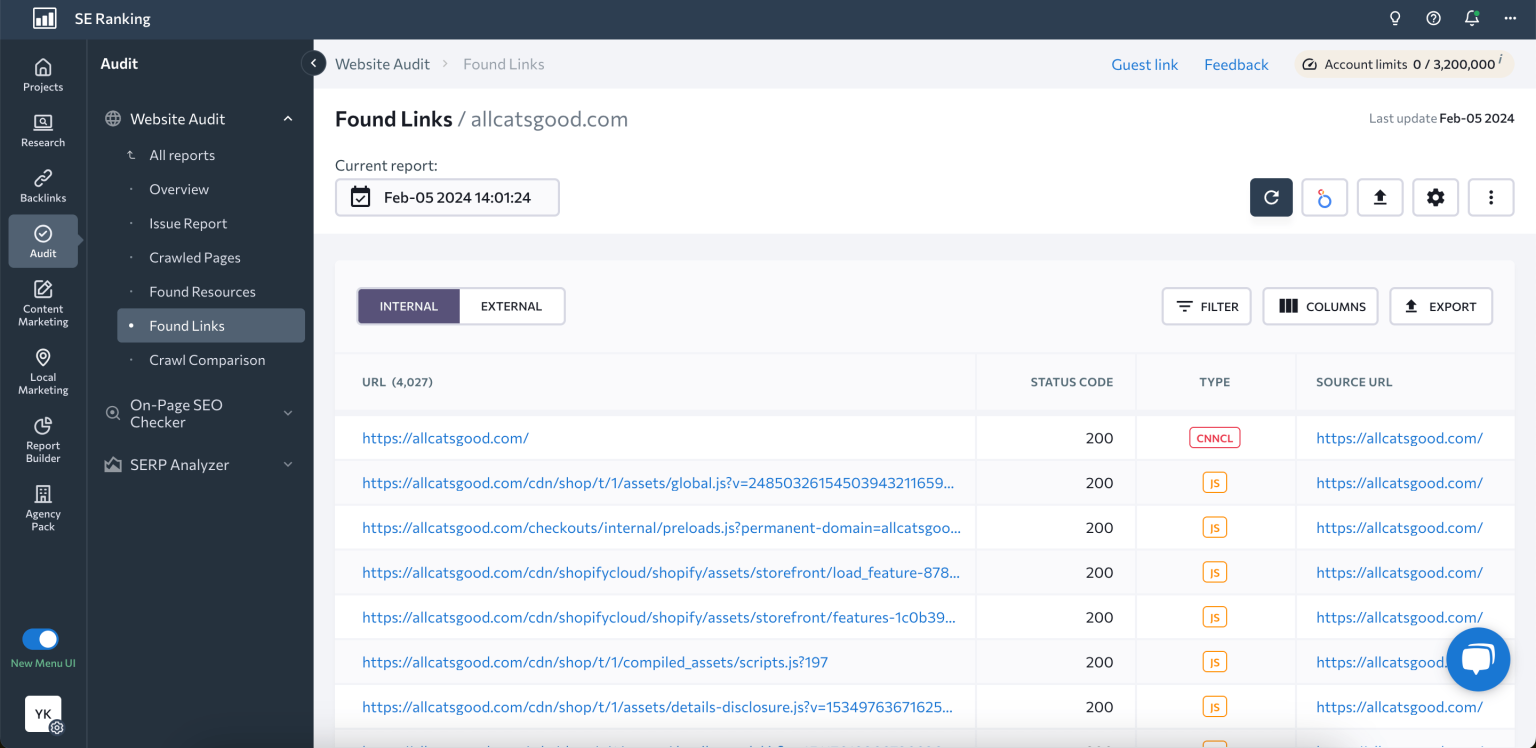The height and width of the screenshot is (748, 1536).
Task: Click the refresh audit icon button
Action: pyautogui.click(x=1271, y=198)
